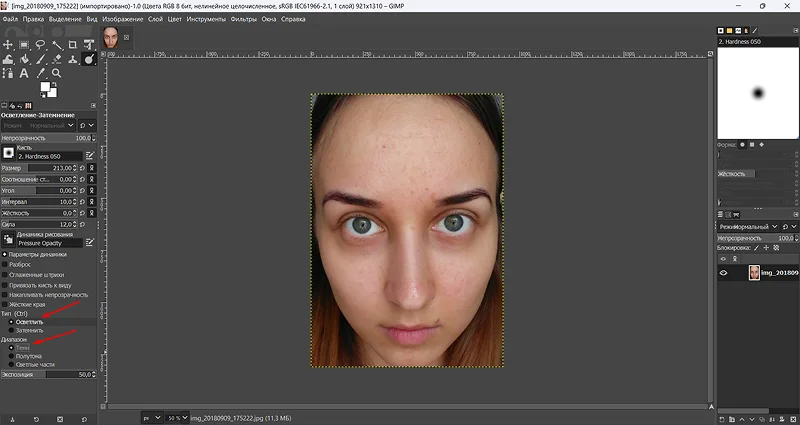
Task: Select the Paths tool
Action: click(x=8, y=73)
